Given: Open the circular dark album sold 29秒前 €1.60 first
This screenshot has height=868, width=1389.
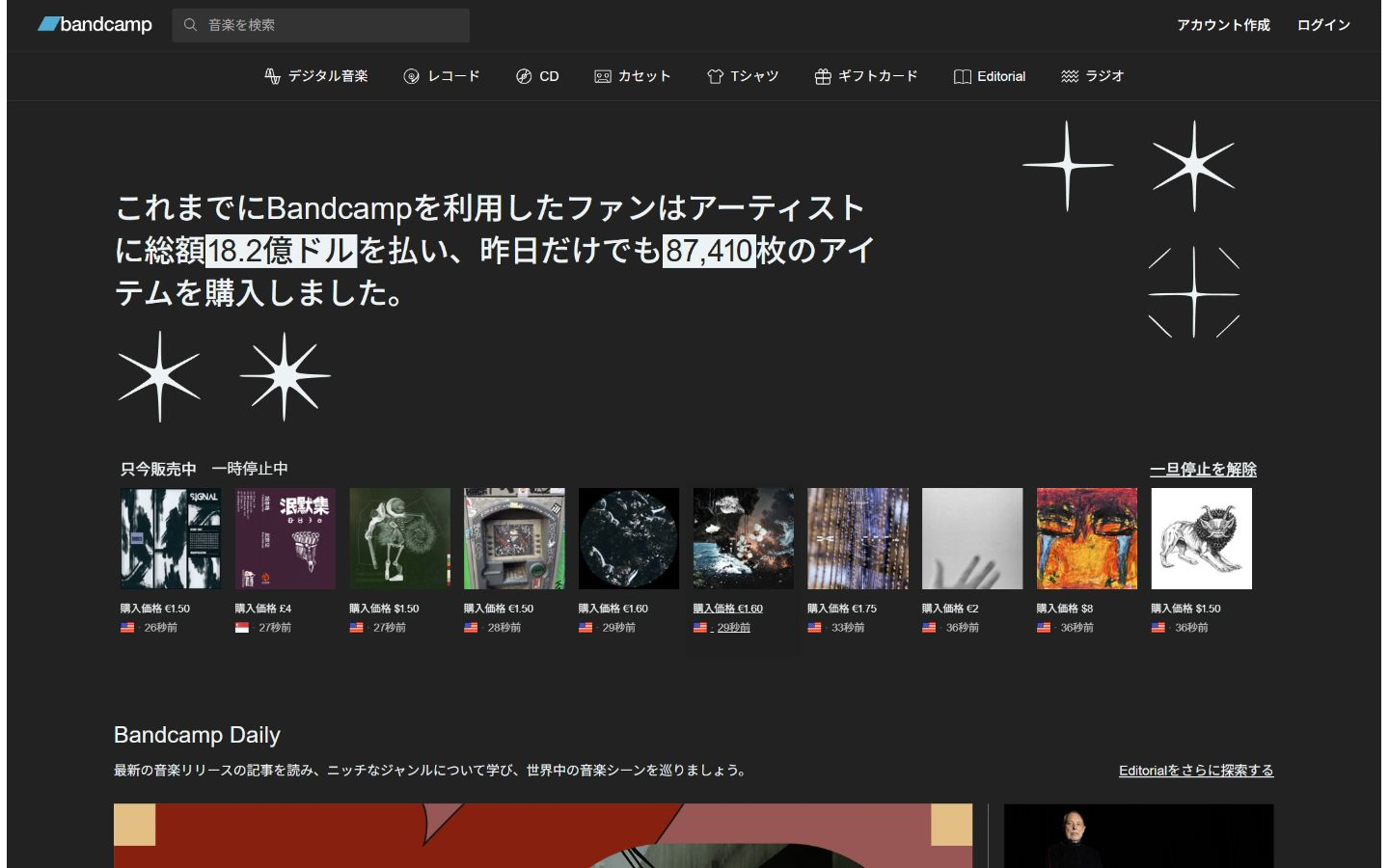Looking at the screenshot, I should point(629,538).
